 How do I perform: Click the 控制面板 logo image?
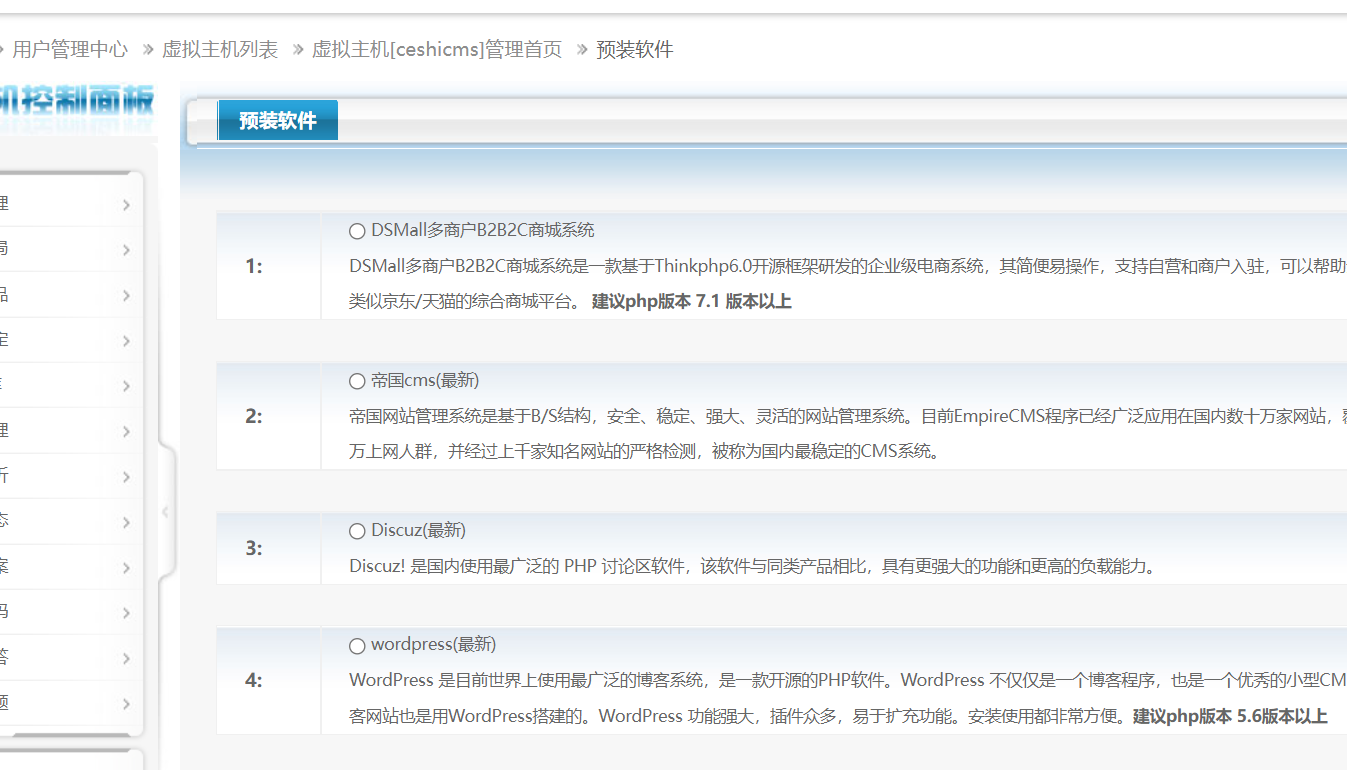click(77, 110)
